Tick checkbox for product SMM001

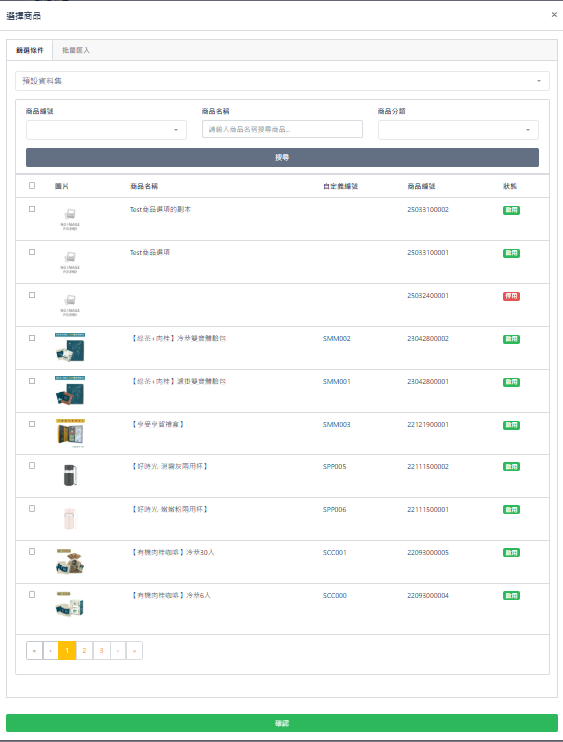pyautogui.click(x=32, y=381)
